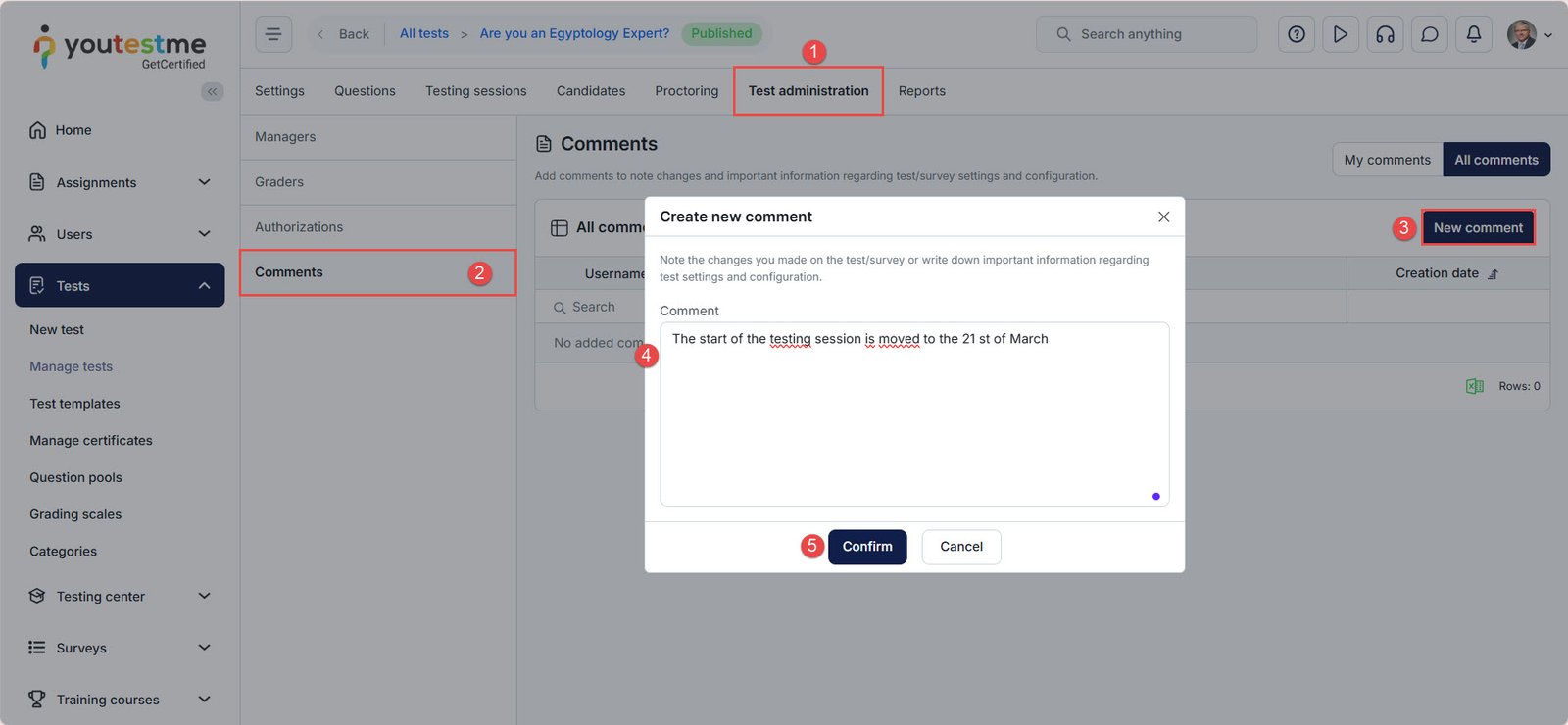Open the Reports tab
The image size is (1568, 725).
tap(921, 91)
